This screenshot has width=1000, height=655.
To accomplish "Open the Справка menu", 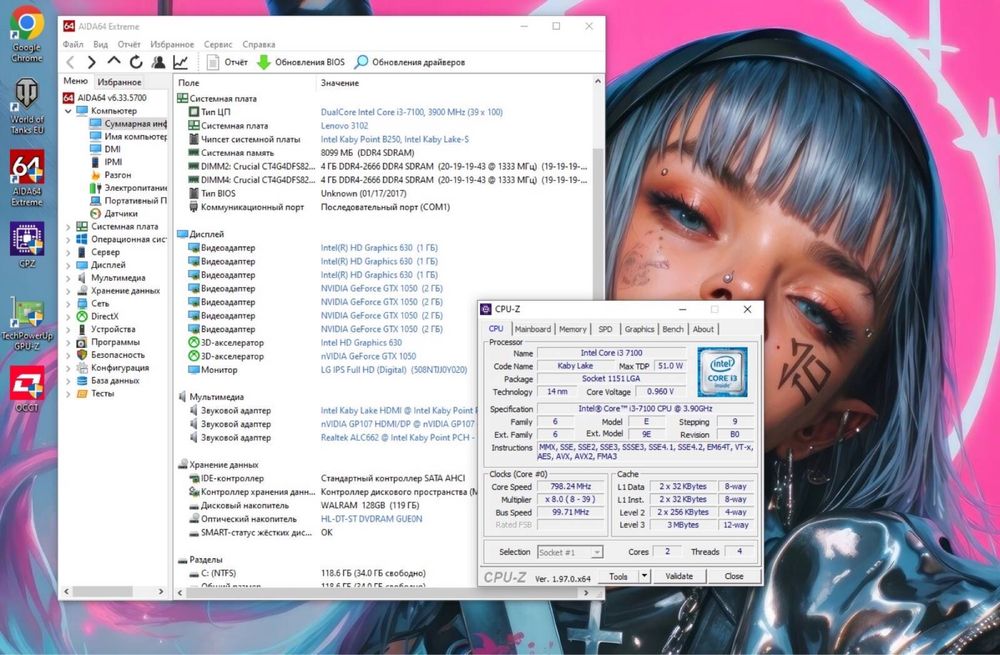I will pos(259,44).
